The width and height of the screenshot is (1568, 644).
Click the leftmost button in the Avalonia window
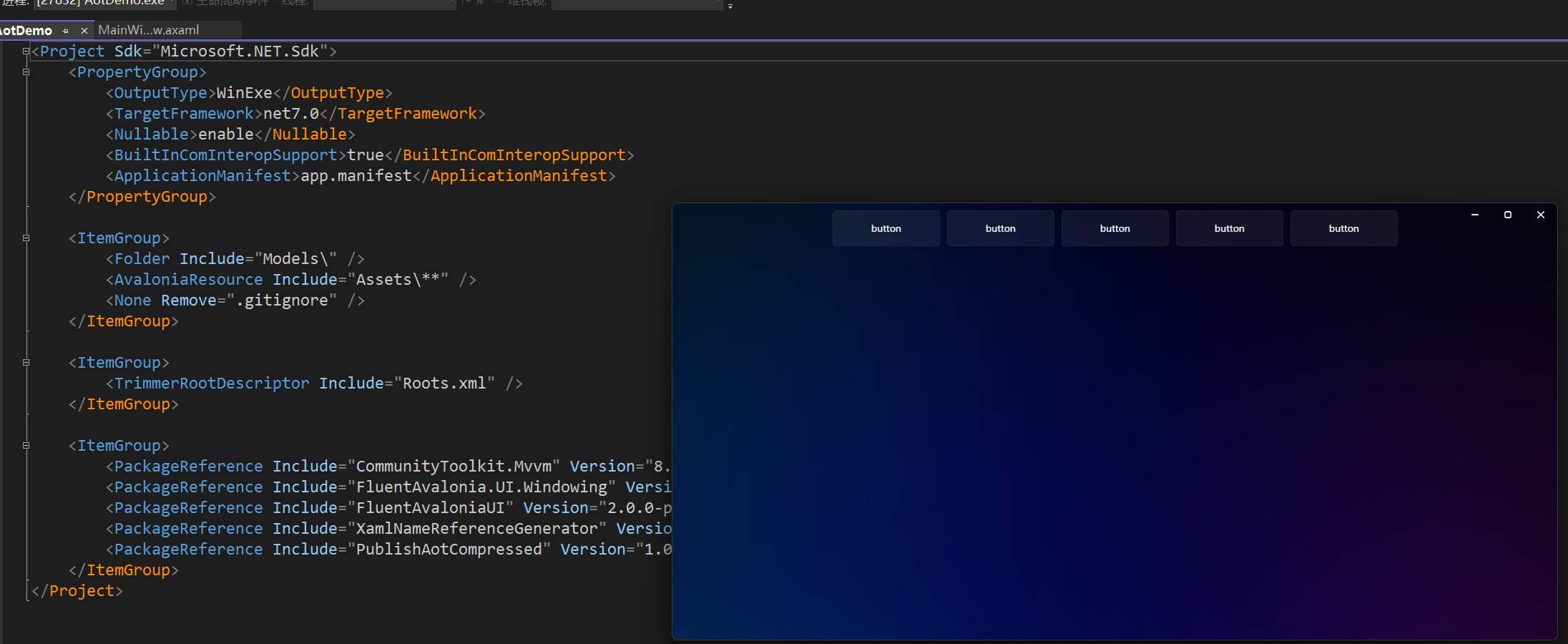pos(886,228)
